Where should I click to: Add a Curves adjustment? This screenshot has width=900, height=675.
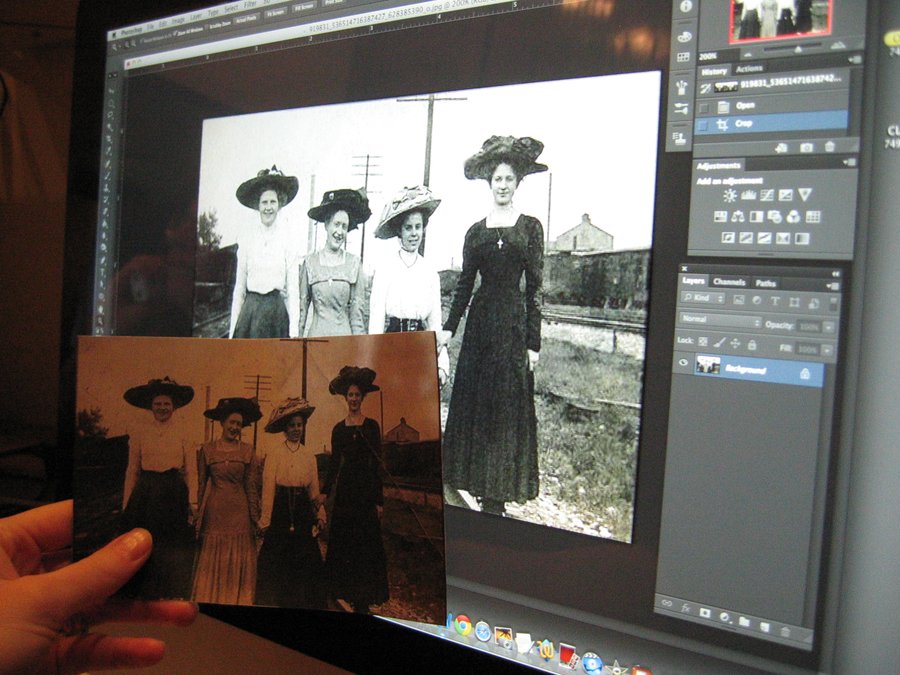pos(767,195)
